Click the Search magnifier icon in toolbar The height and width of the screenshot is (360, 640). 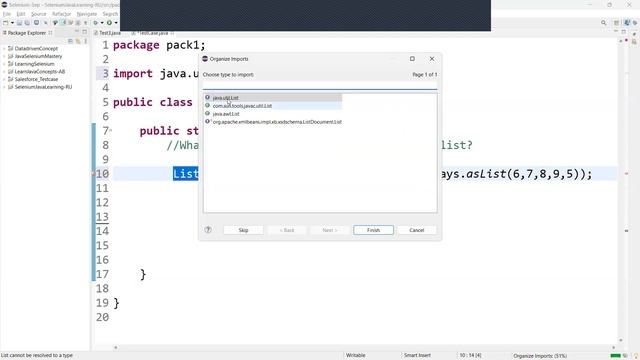tap(603, 23)
